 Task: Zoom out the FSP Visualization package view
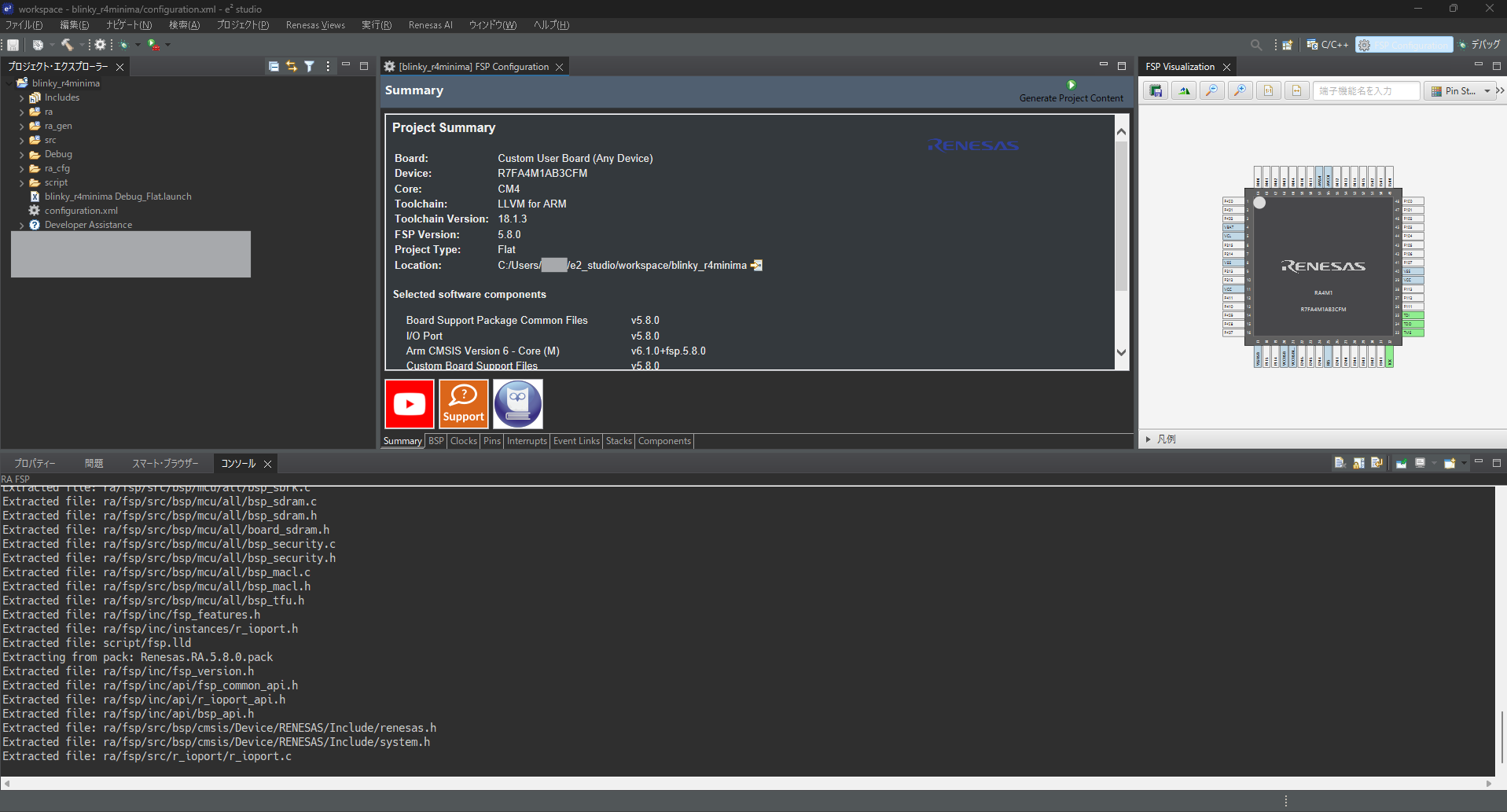[x=1212, y=91]
